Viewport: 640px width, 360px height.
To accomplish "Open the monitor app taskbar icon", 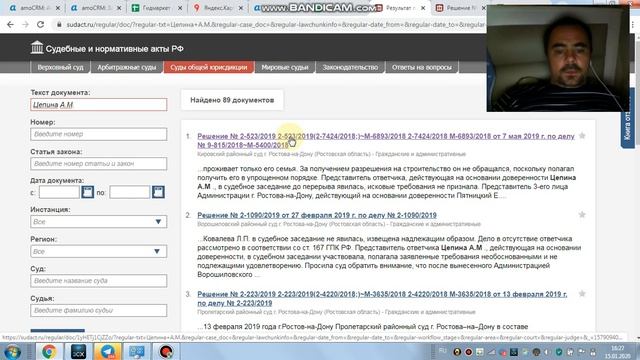I will point(137,352).
